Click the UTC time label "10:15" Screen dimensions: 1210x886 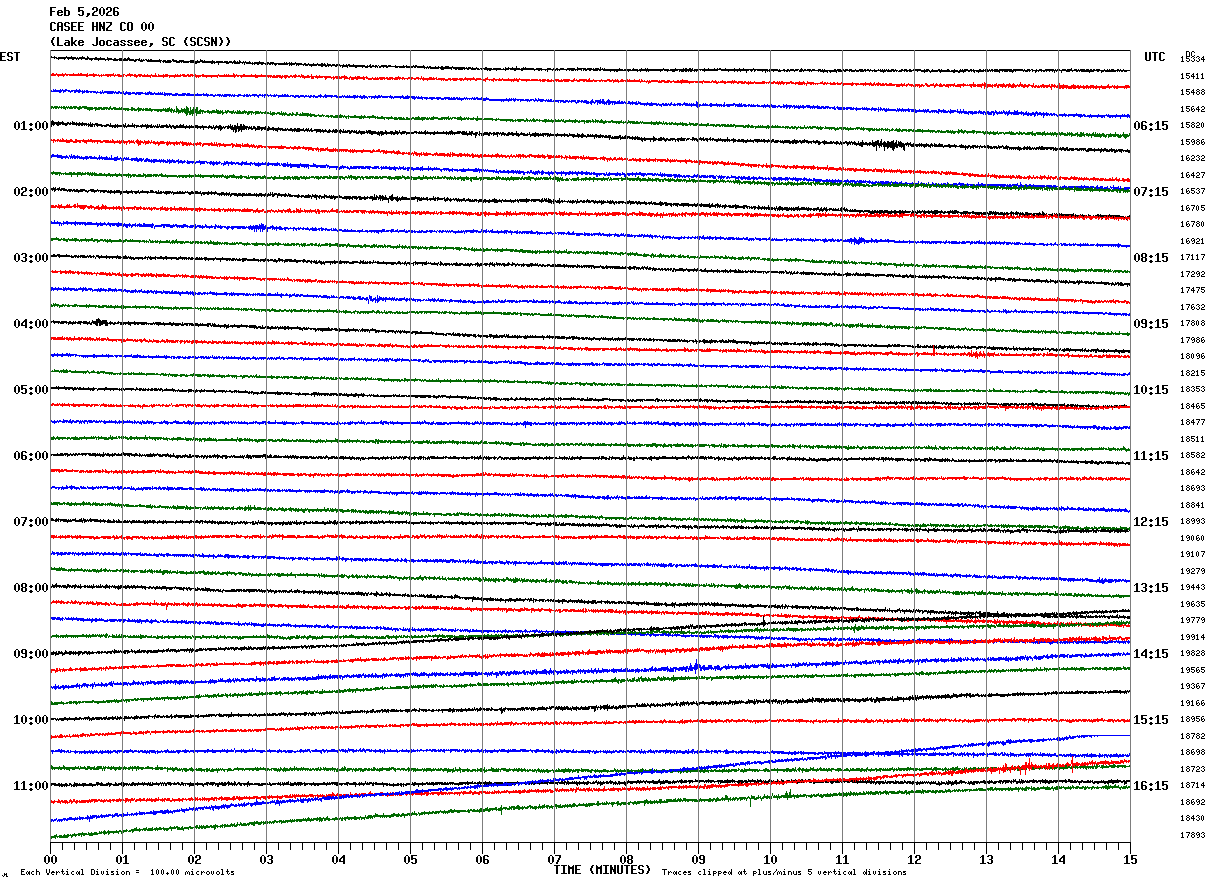1151,390
